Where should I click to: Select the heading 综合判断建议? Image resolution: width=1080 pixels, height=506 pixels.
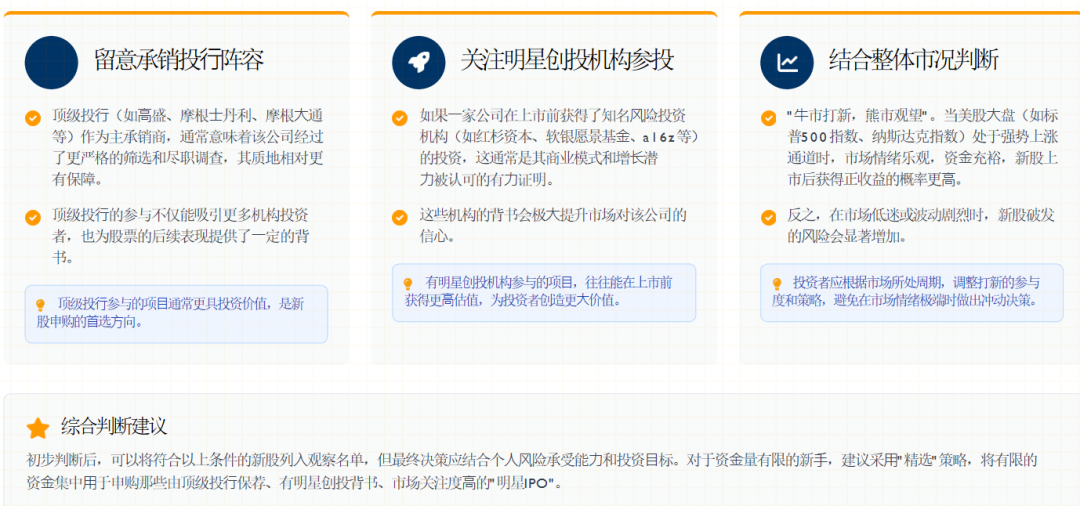114,426
